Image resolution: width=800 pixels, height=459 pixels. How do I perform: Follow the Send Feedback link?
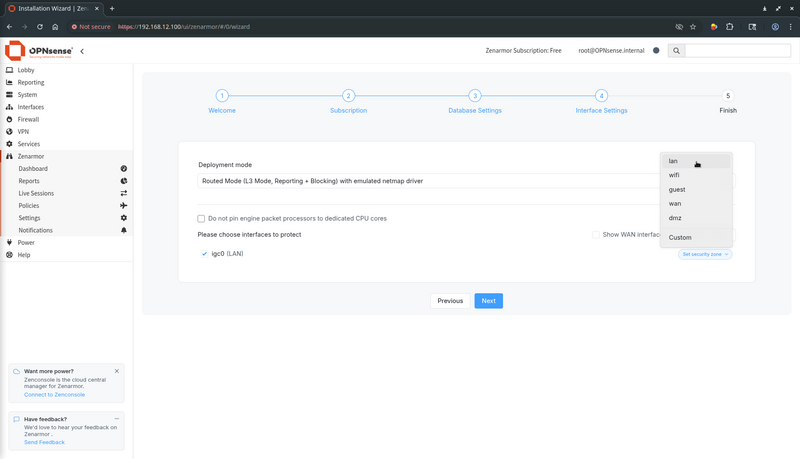pyautogui.click(x=44, y=442)
